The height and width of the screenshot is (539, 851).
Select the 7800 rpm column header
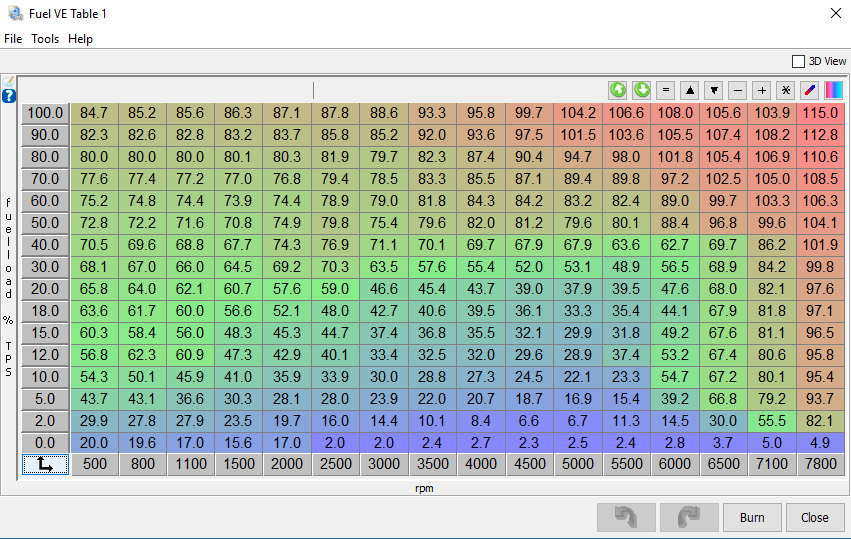[x=821, y=465]
